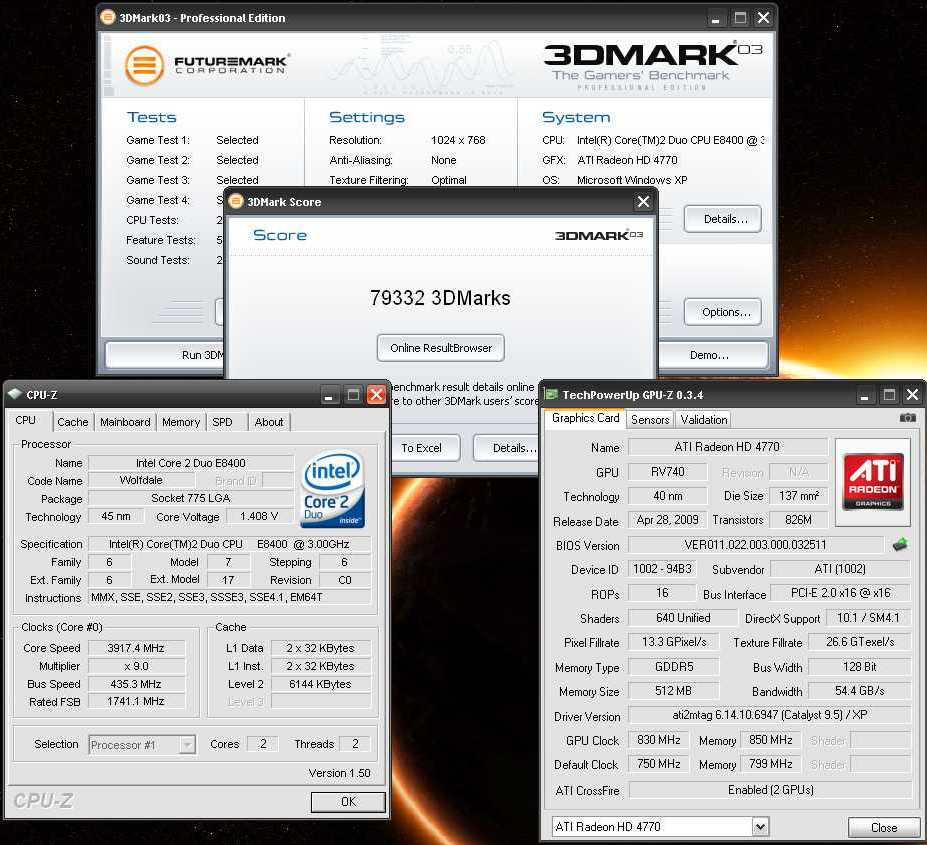The image size is (927, 845).
Task: Click the Futuremark orange logo icon
Action: point(144,65)
